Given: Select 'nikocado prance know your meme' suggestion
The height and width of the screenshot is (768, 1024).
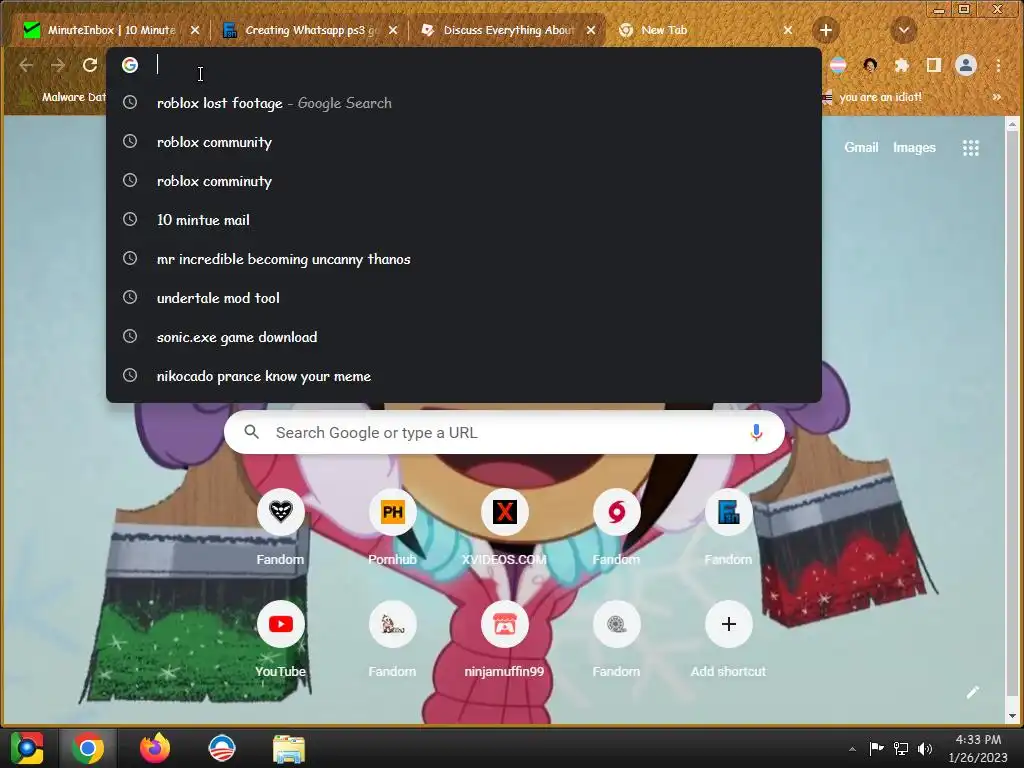Looking at the screenshot, I should tap(464, 376).
